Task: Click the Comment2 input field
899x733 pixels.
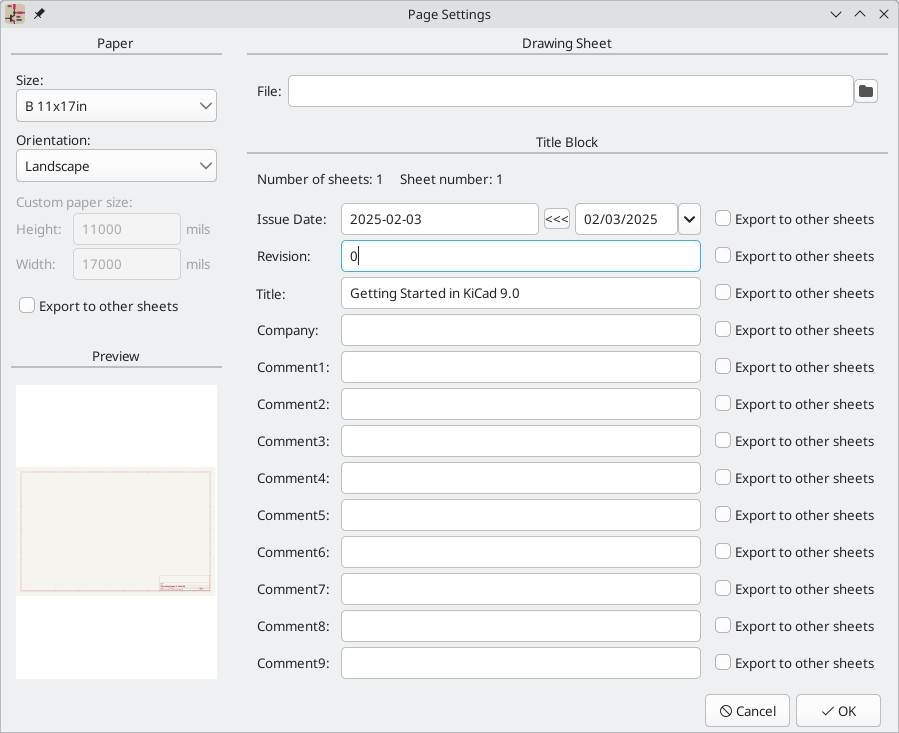Action: tap(521, 404)
